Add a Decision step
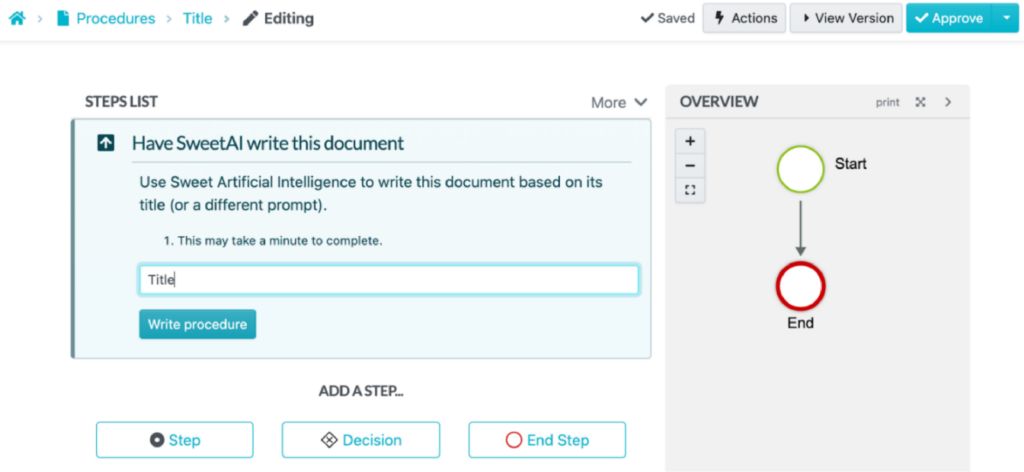Viewport: 1024px width, 472px height. point(360,440)
